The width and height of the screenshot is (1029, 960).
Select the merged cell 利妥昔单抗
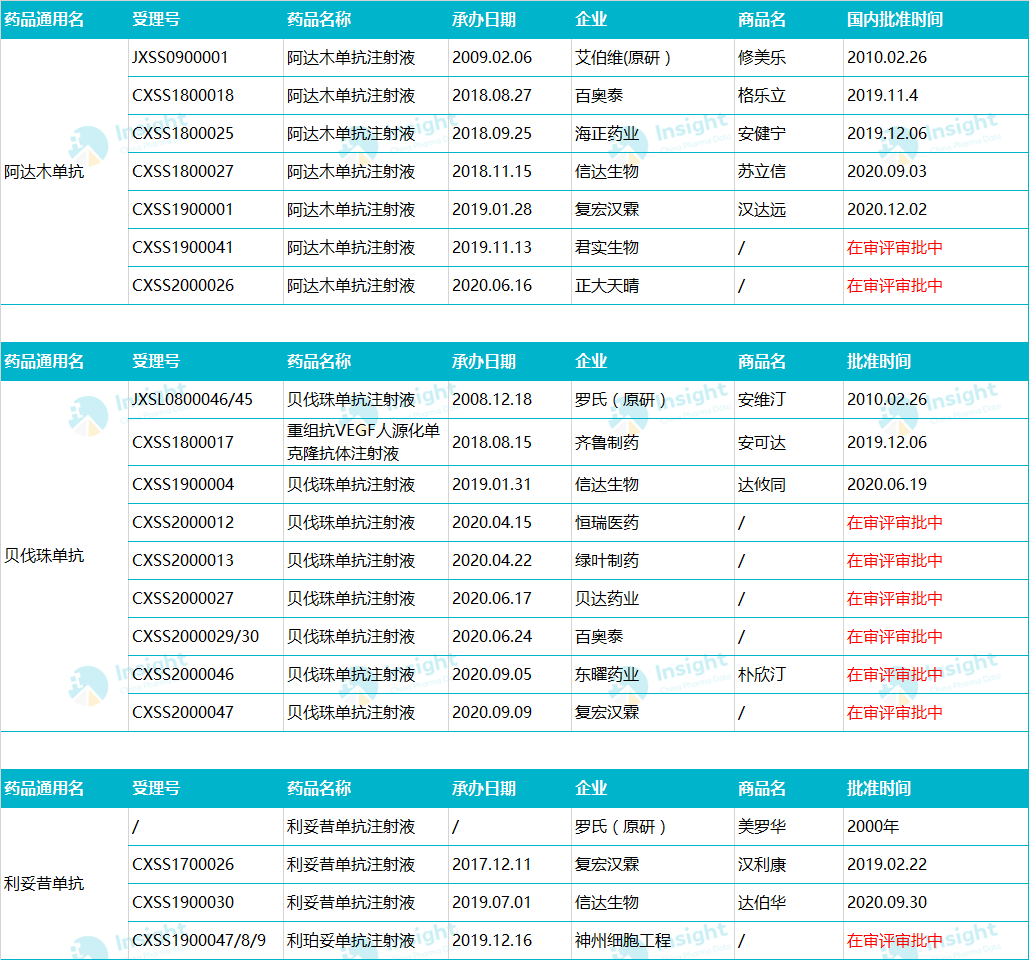tap(44, 885)
